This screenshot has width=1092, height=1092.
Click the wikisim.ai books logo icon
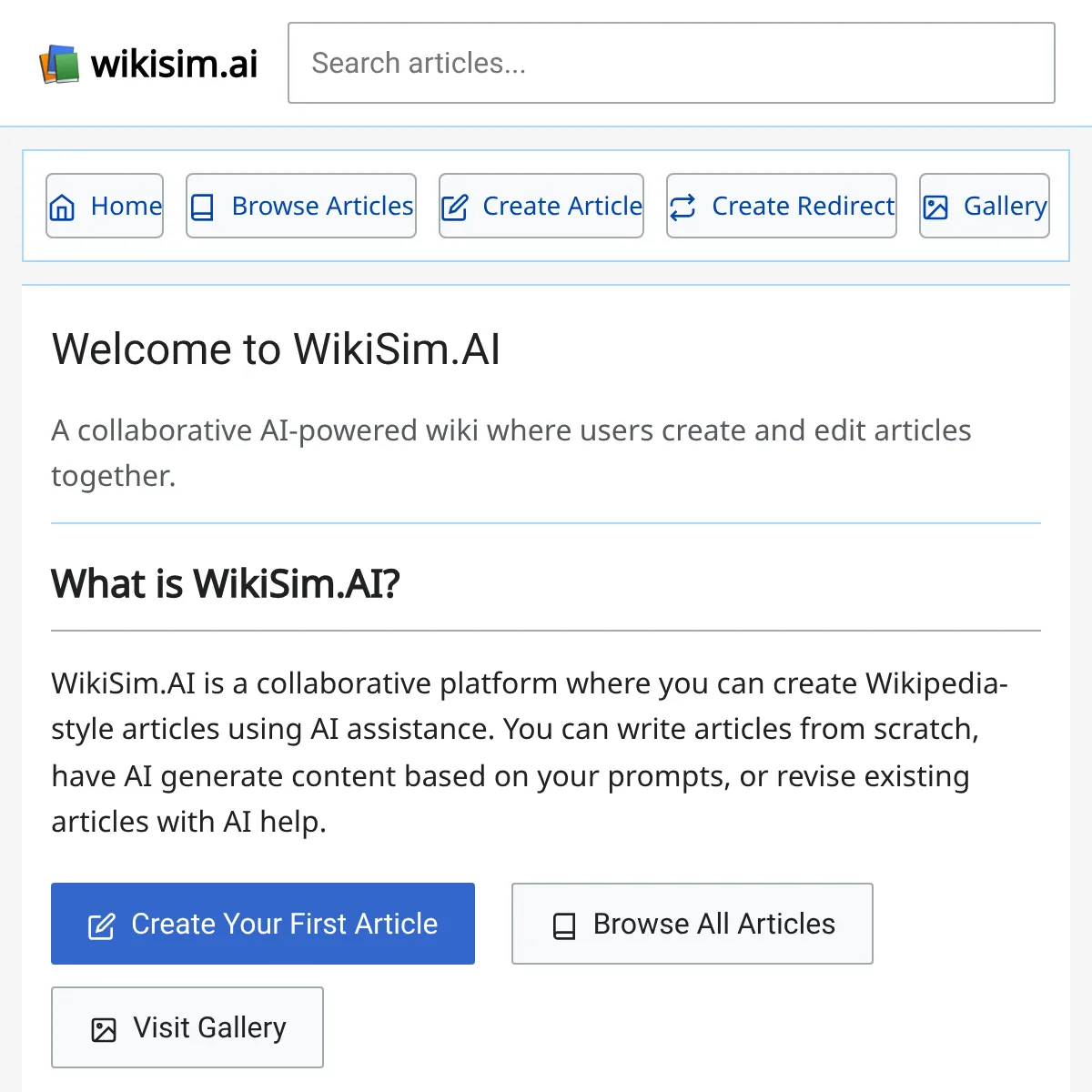point(59,65)
